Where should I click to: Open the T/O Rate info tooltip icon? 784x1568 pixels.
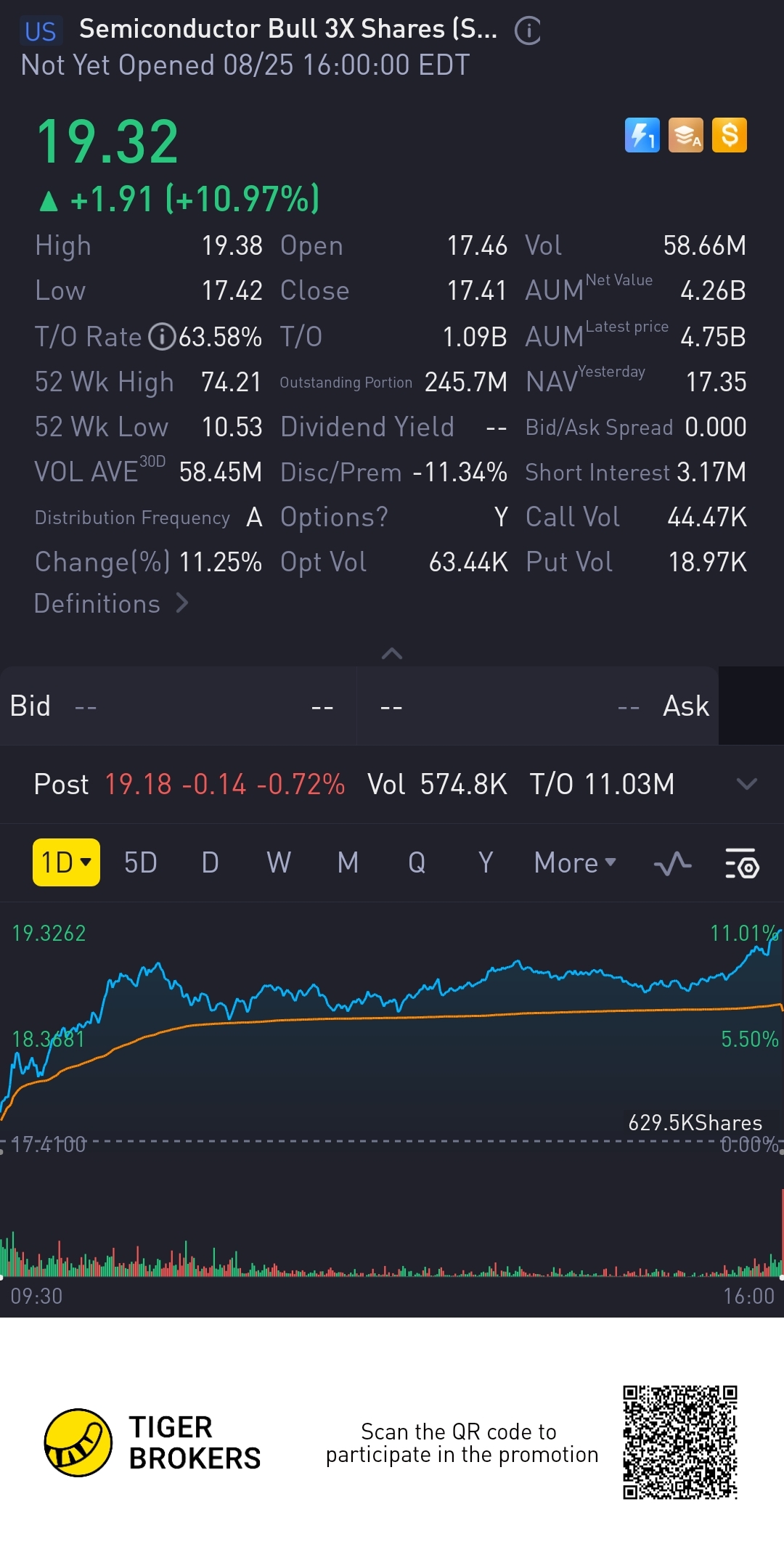click(x=161, y=337)
